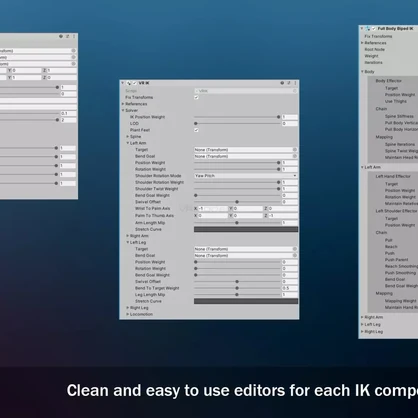Click Palm To Thumb Axis Z field
The image size is (418, 418).
point(283,216)
